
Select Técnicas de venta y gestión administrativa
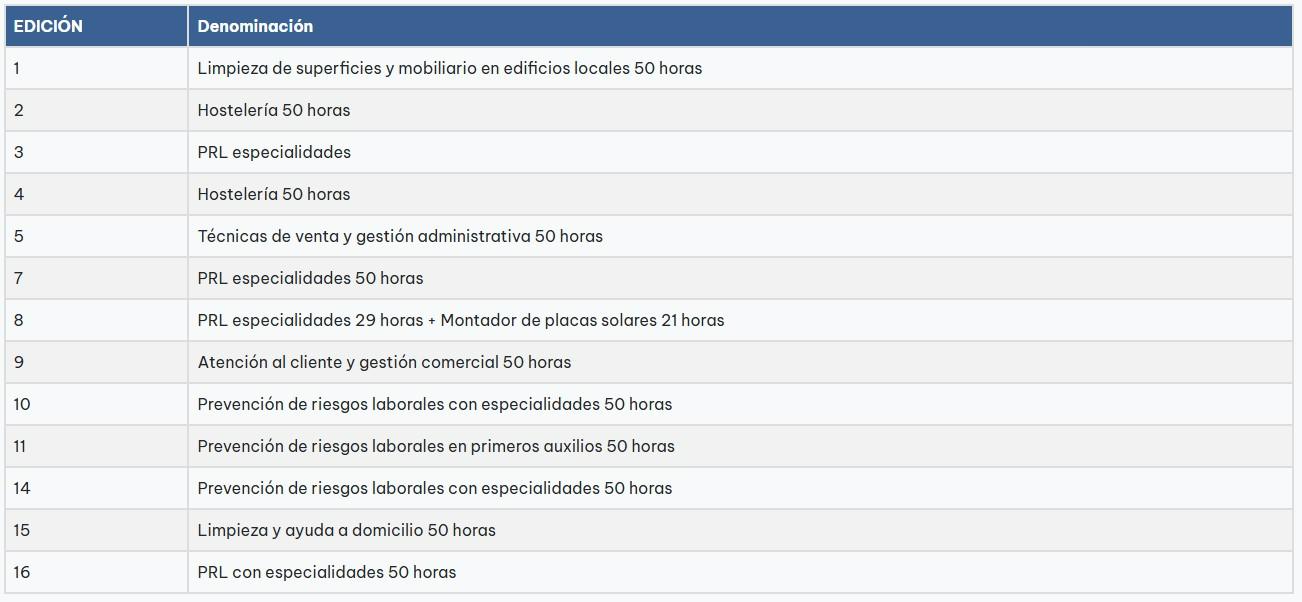click(x=400, y=237)
